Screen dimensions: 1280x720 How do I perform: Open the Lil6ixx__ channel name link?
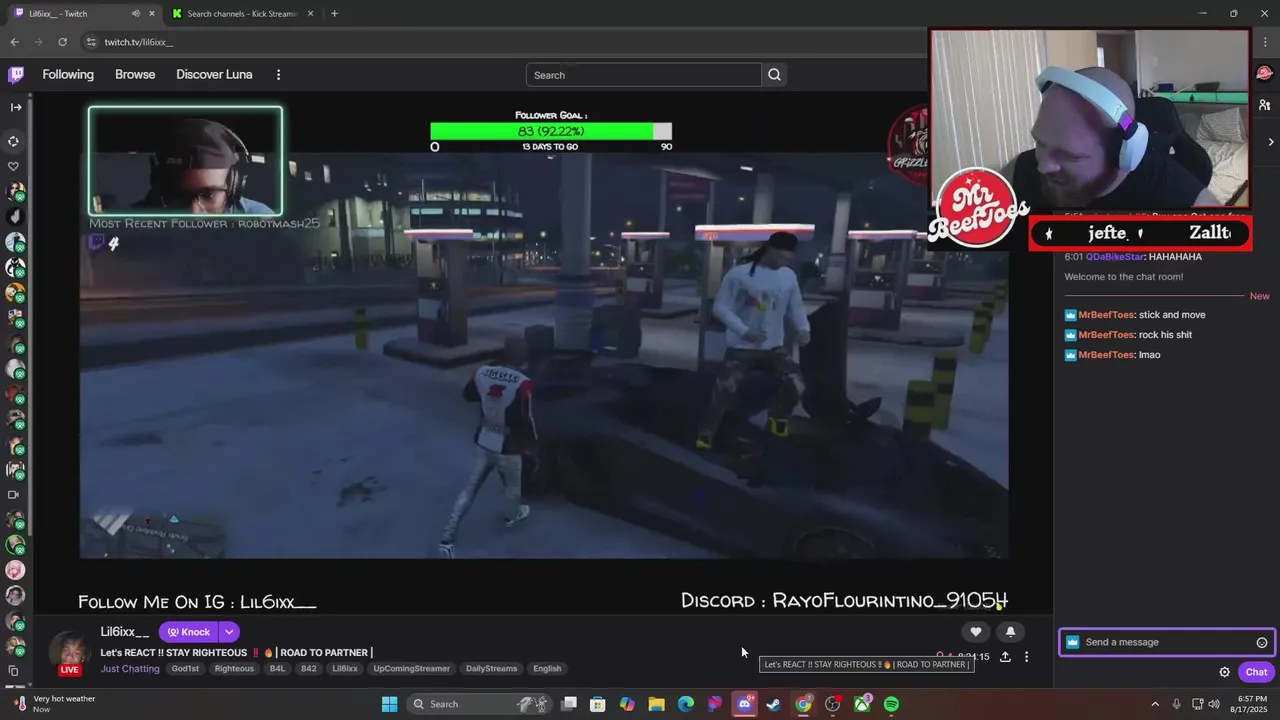point(125,632)
